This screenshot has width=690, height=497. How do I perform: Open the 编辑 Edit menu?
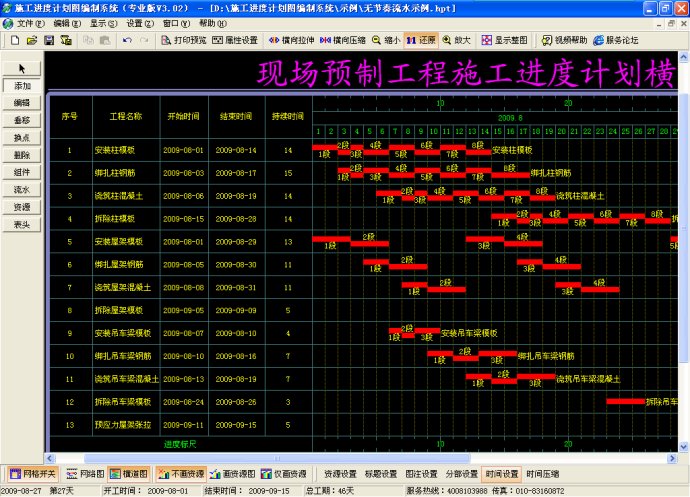pos(67,23)
